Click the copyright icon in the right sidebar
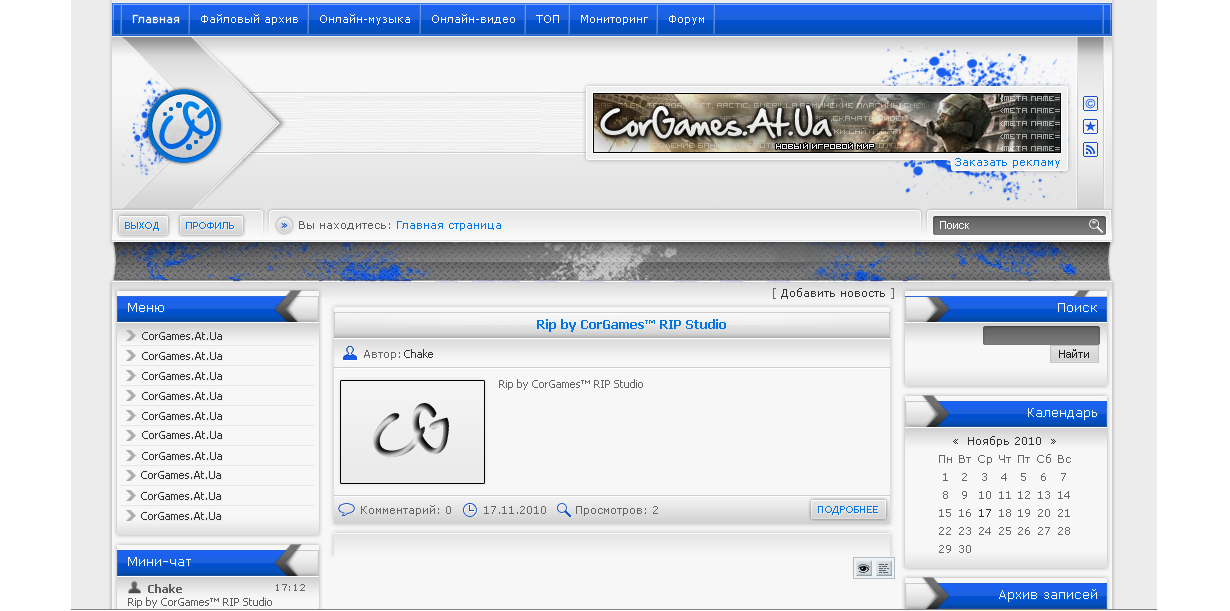Screen dimensions: 1230x611 [1090, 104]
